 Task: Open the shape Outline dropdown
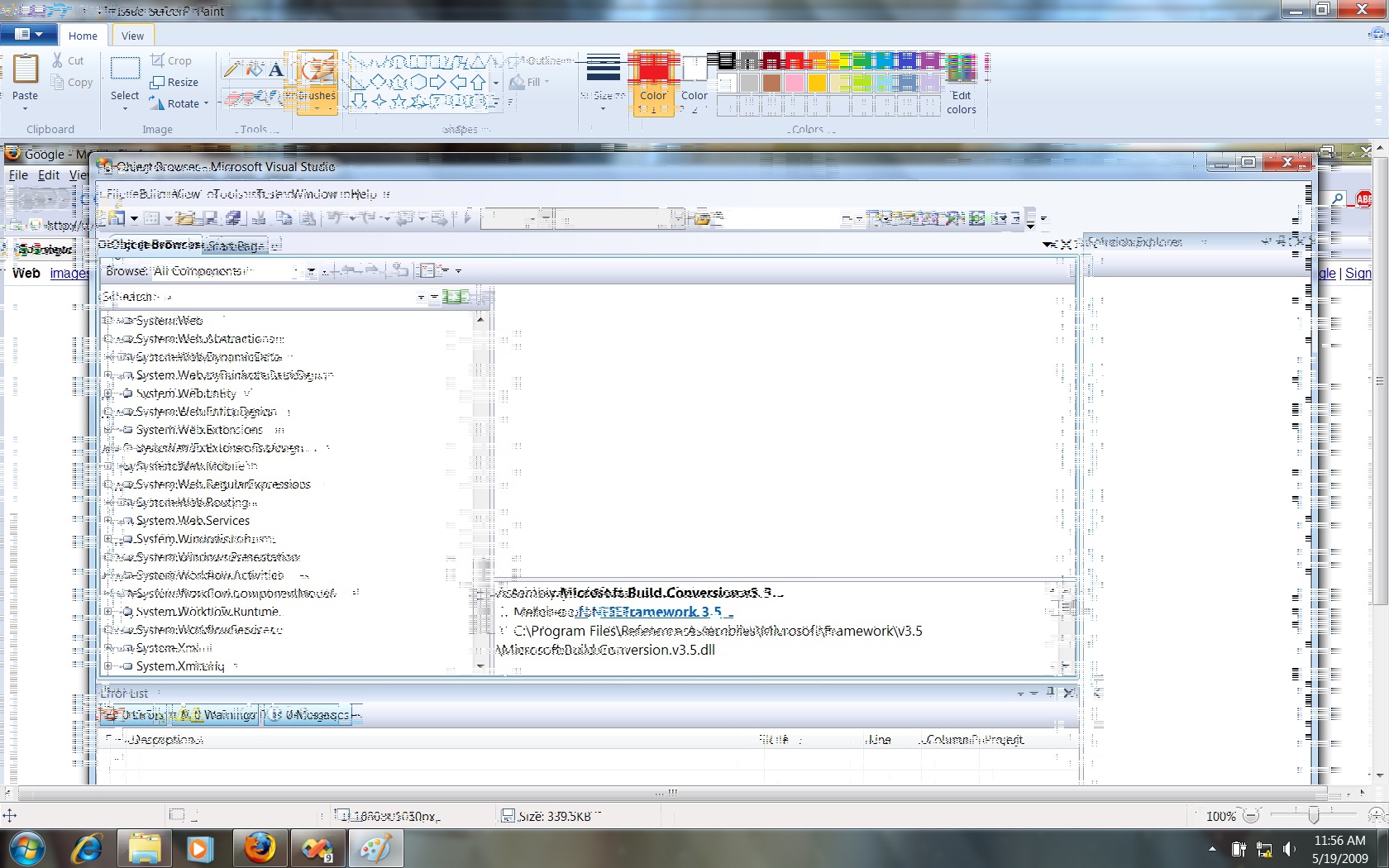pos(542,60)
